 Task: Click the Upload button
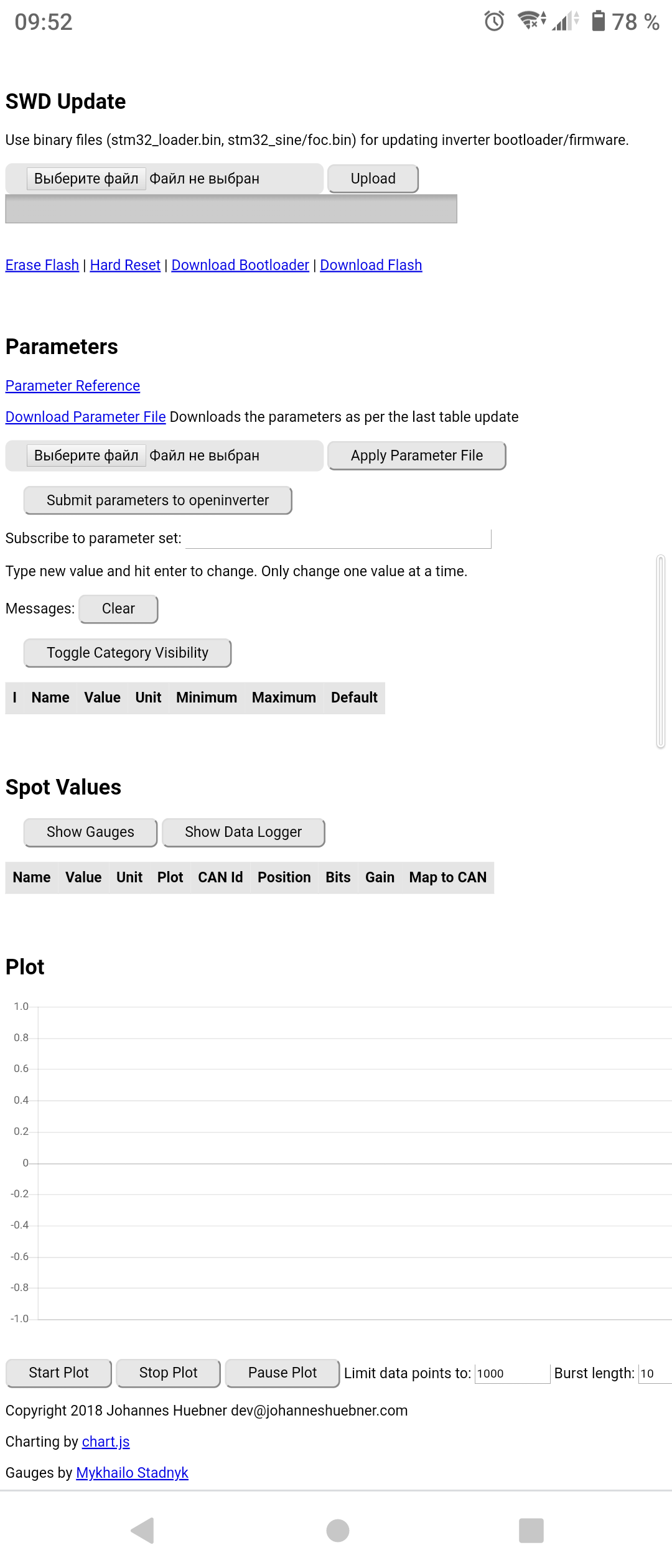[373, 179]
